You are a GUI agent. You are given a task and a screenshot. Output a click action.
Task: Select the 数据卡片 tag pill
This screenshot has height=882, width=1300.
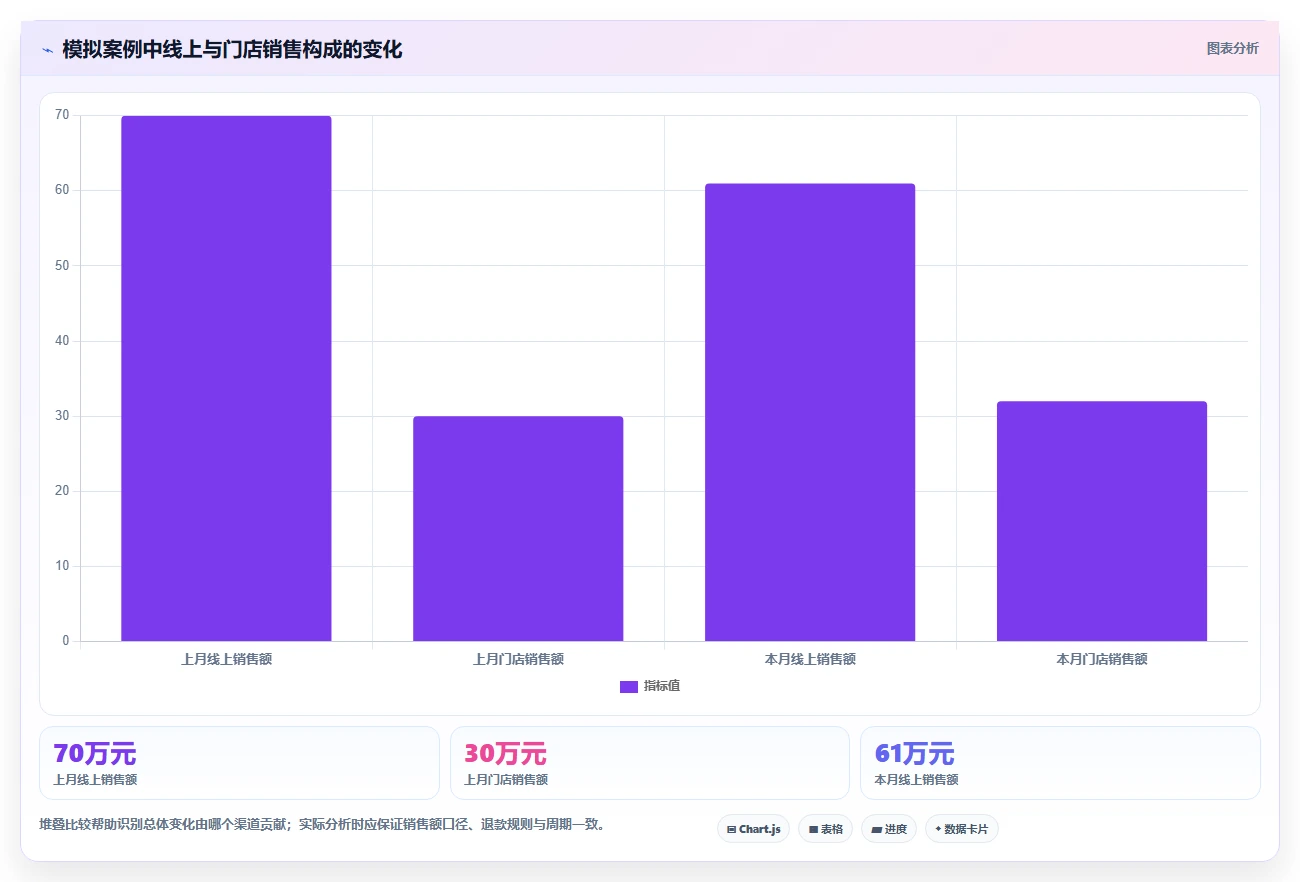click(x=962, y=829)
